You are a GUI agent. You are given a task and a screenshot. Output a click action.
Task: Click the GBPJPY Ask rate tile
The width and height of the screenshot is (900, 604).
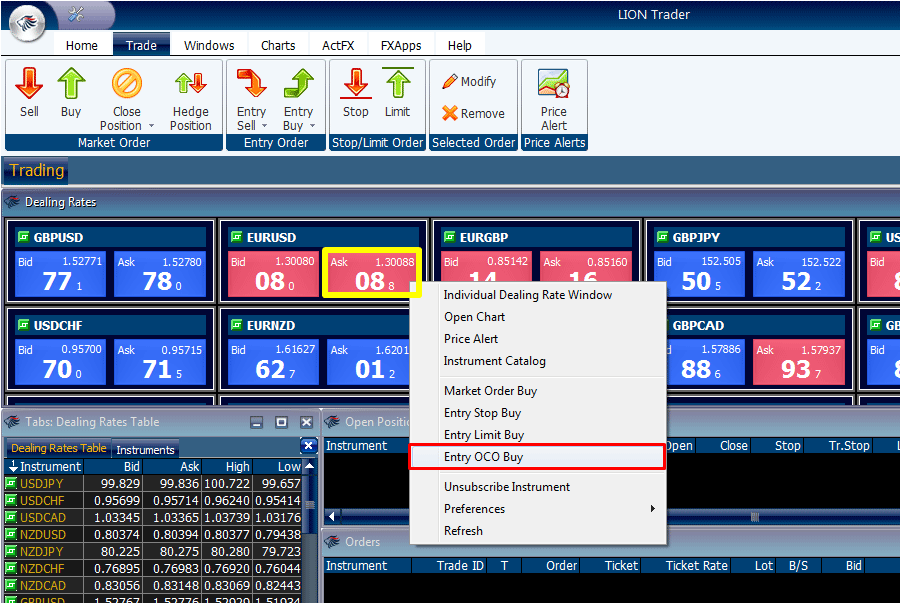coord(798,274)
